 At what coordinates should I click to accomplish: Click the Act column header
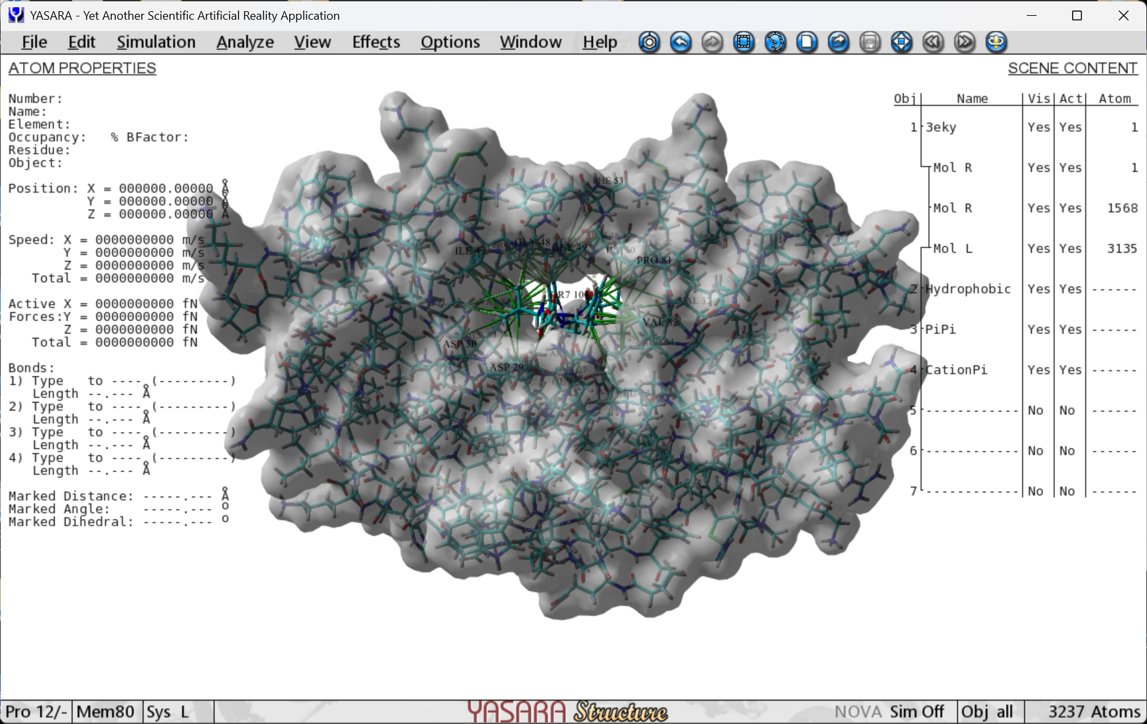[x=1071, y=99]
